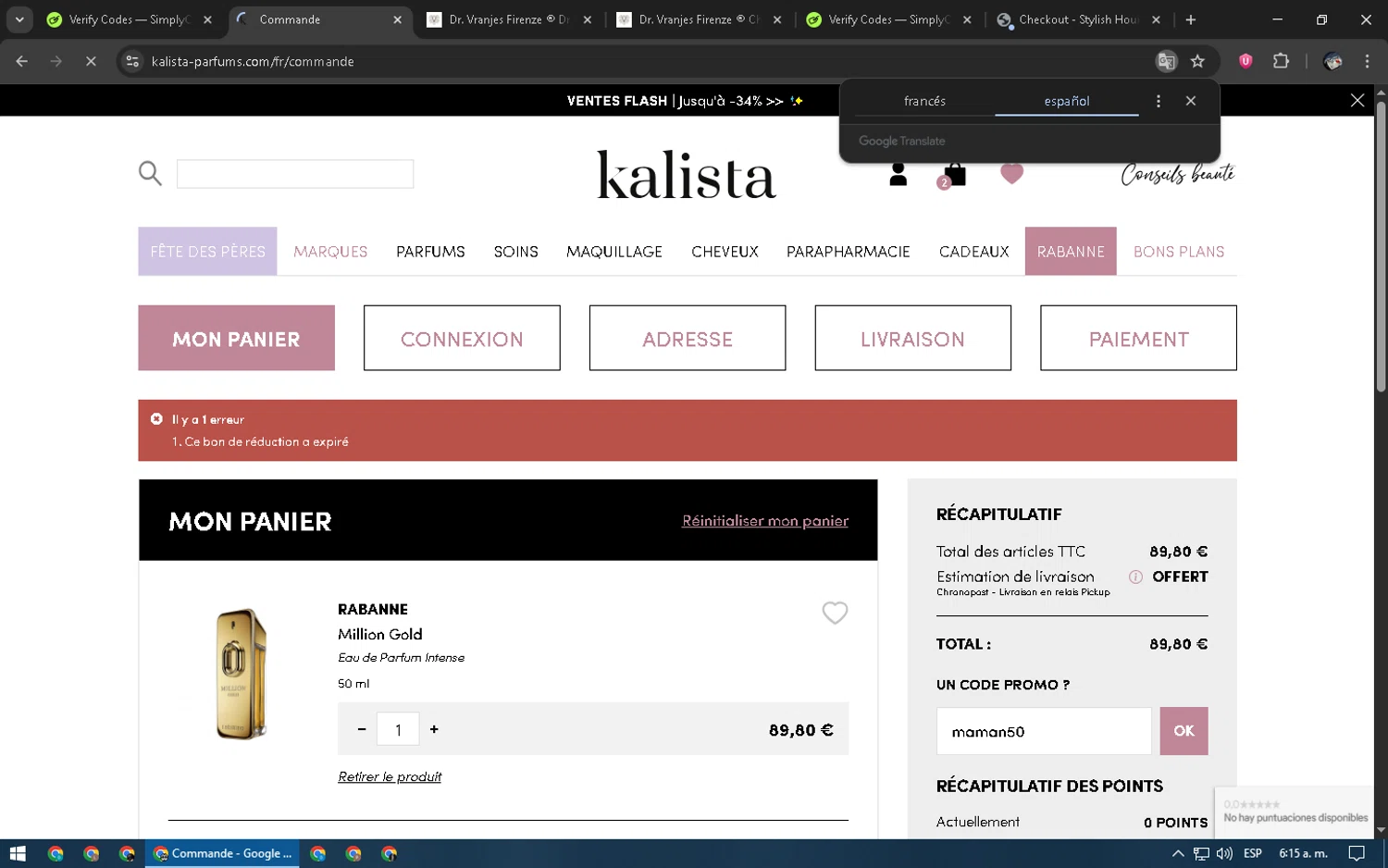
Task: Decrease Million Gold quantity
Action: [x=362, y=729]
